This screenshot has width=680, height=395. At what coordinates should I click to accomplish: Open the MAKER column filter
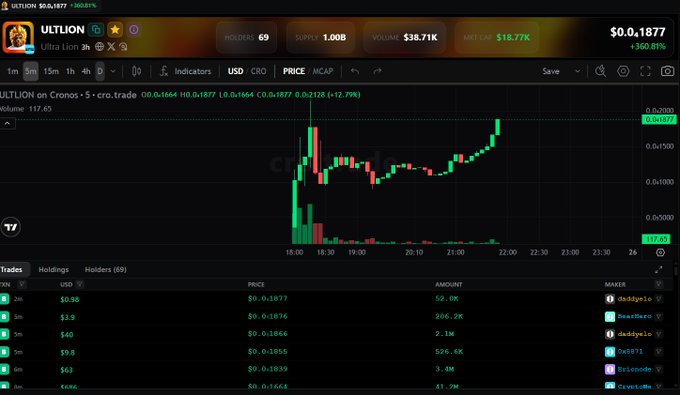[658, 284]
